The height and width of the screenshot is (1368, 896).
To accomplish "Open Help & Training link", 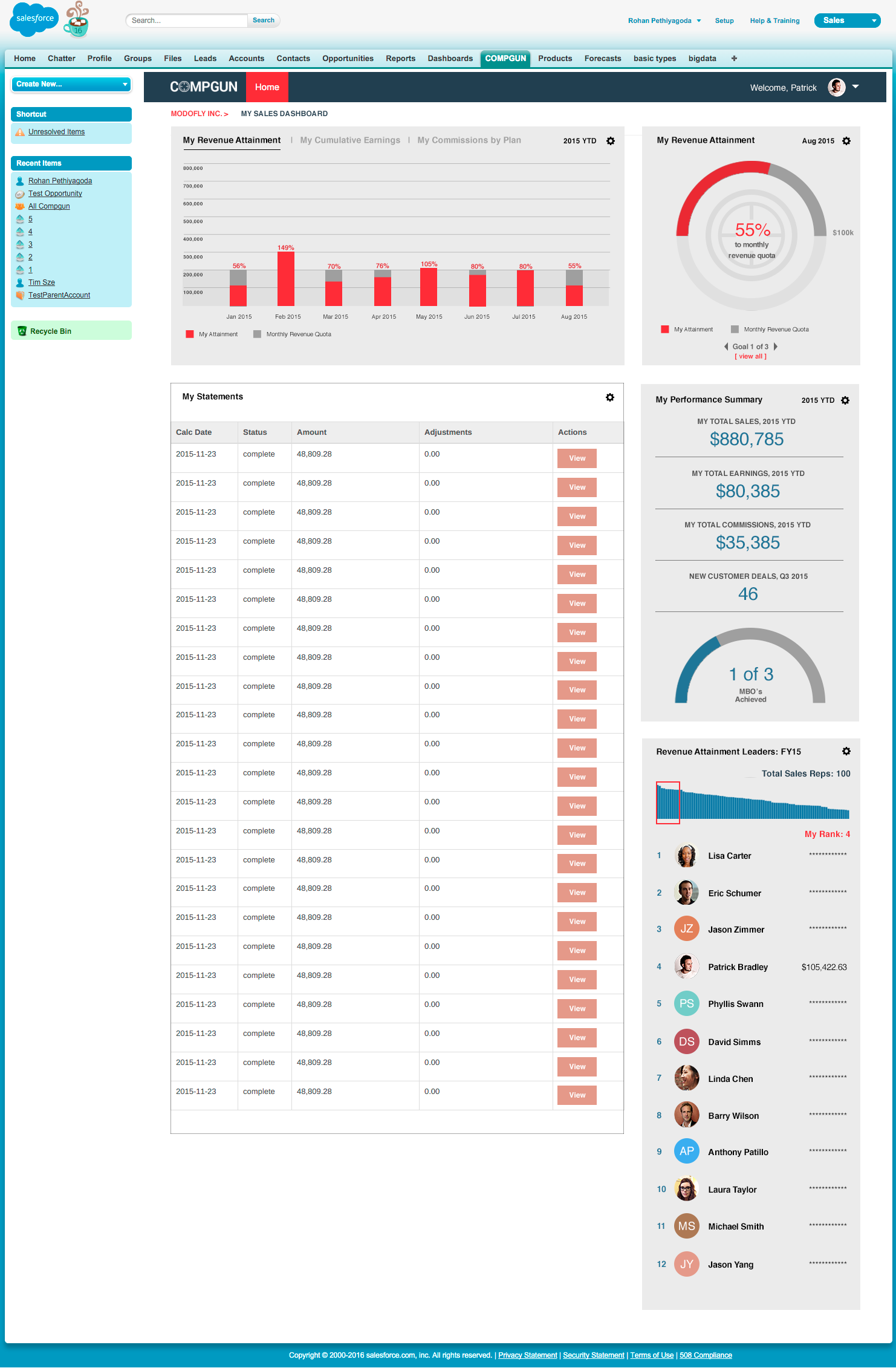I will click(774, 21).
